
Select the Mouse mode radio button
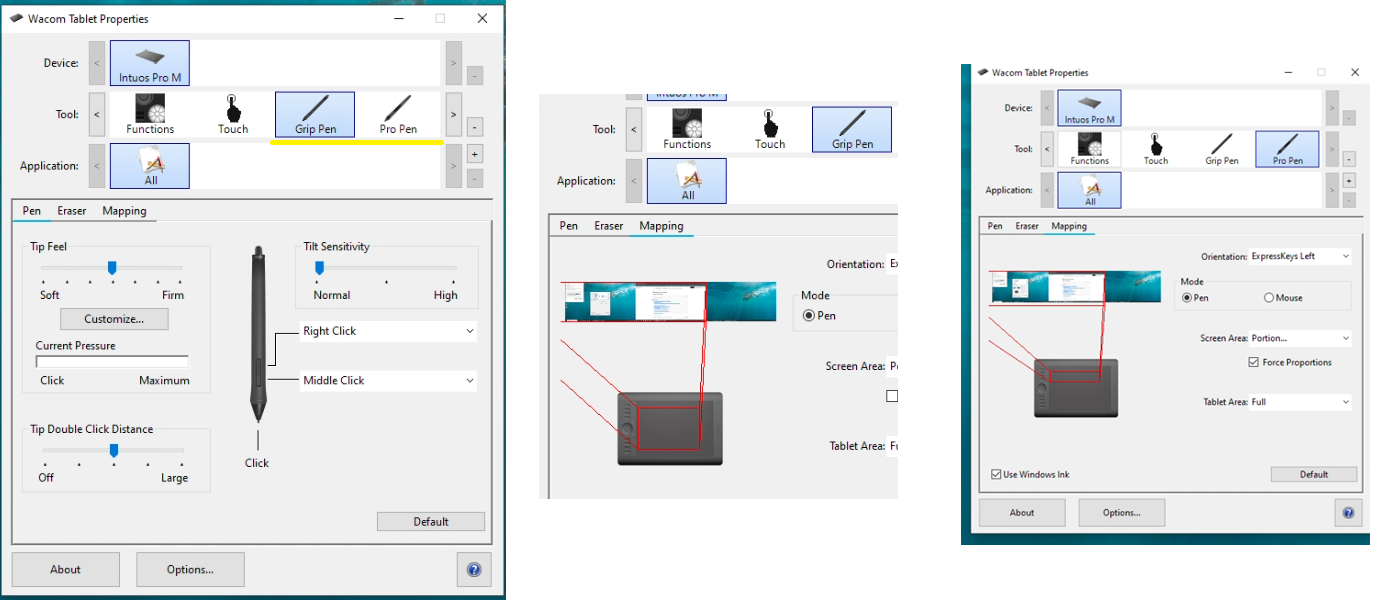(x=1269, y=298)
